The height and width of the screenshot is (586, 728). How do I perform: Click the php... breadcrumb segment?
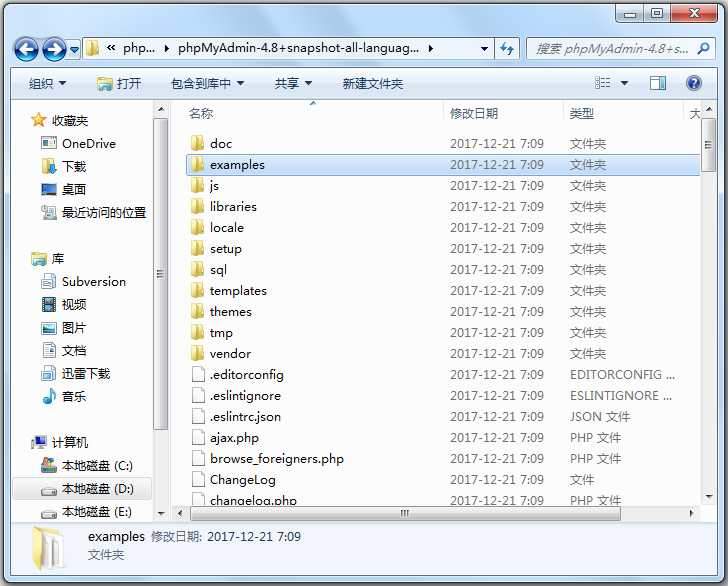(138, 48)
